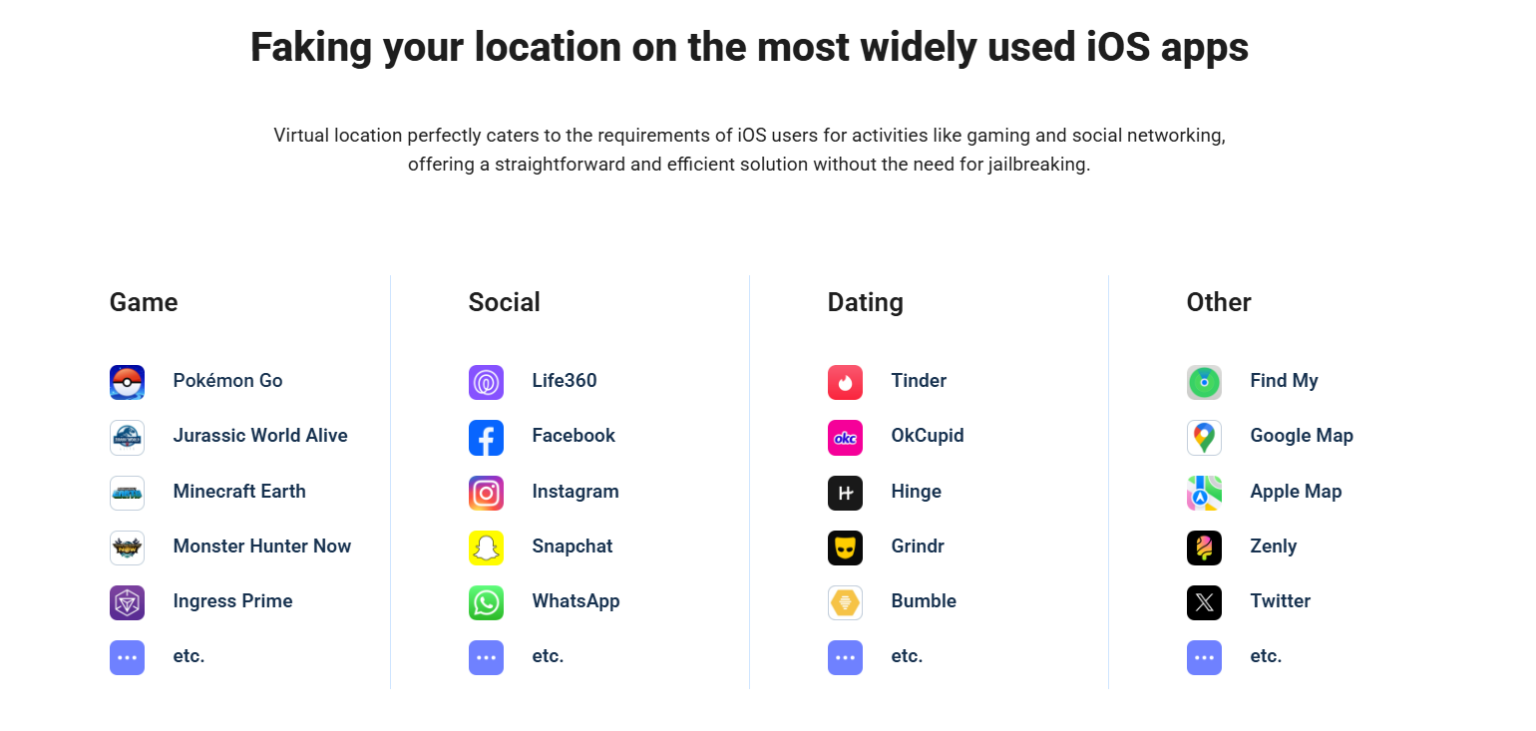The image size is (1536, 731).
Task: Select the Snapchat ghost icon
Action: [x=486, y=547]
